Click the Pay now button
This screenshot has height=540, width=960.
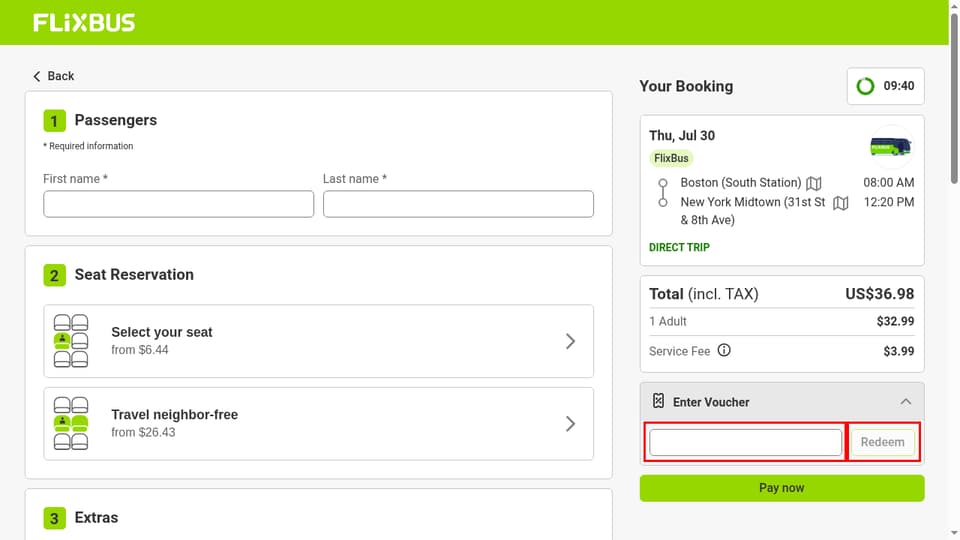[782, 488]
